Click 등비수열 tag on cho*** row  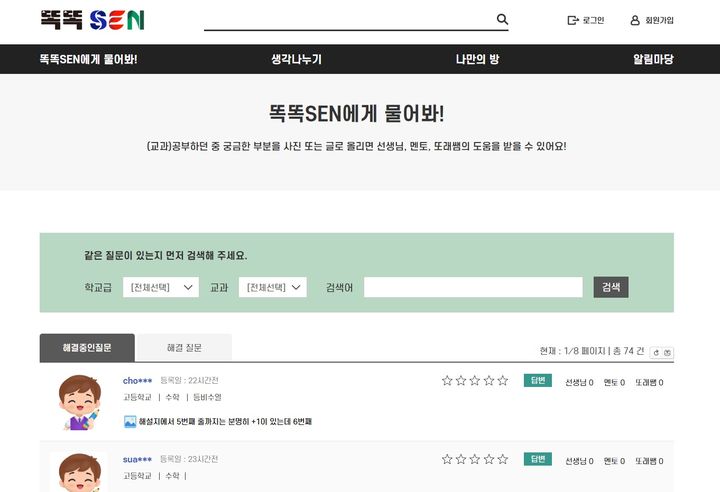pyautogui.click(x=207, y=397)
